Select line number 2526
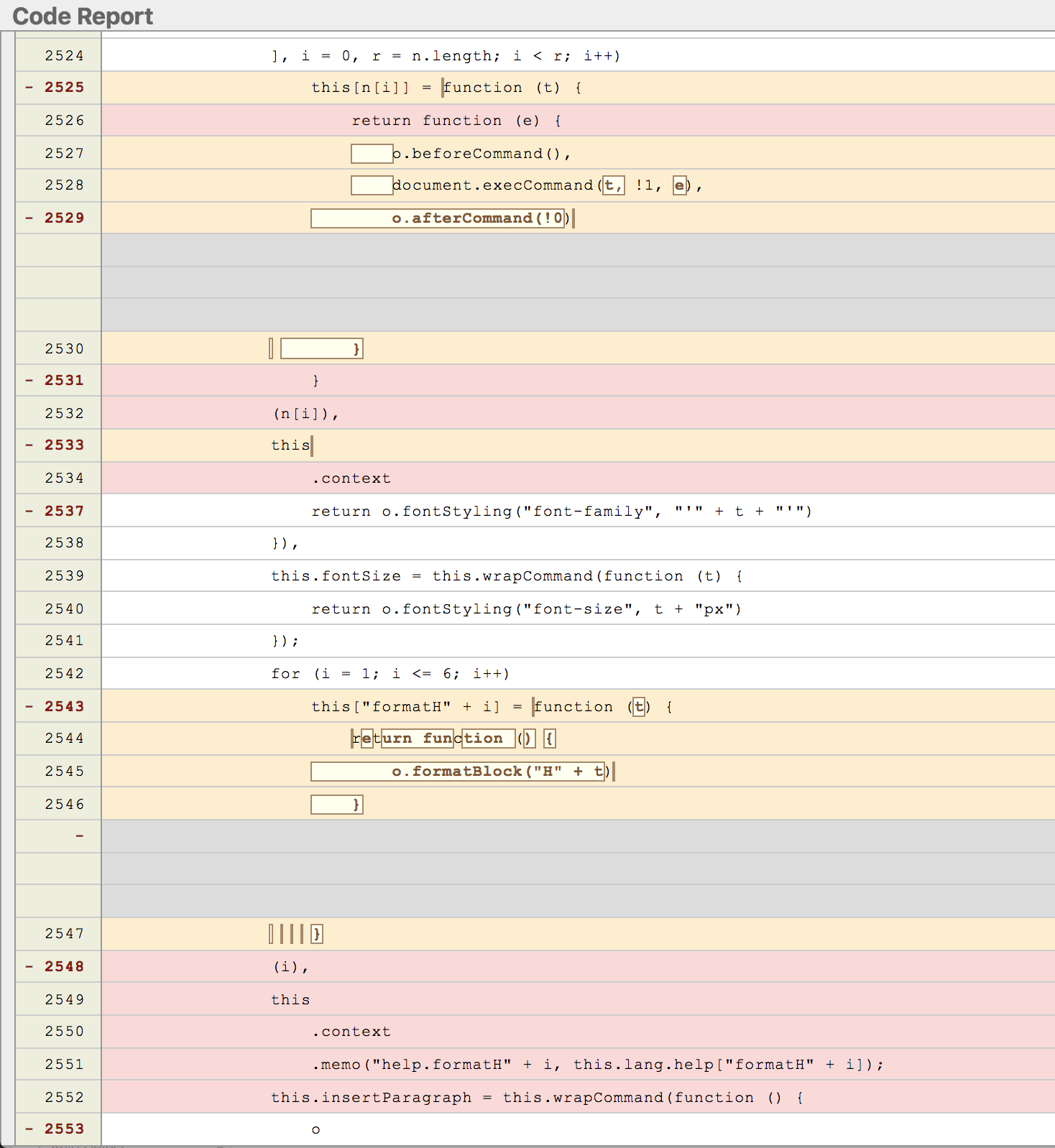This screenshot has height=1148, width=1055. point(64,121)
